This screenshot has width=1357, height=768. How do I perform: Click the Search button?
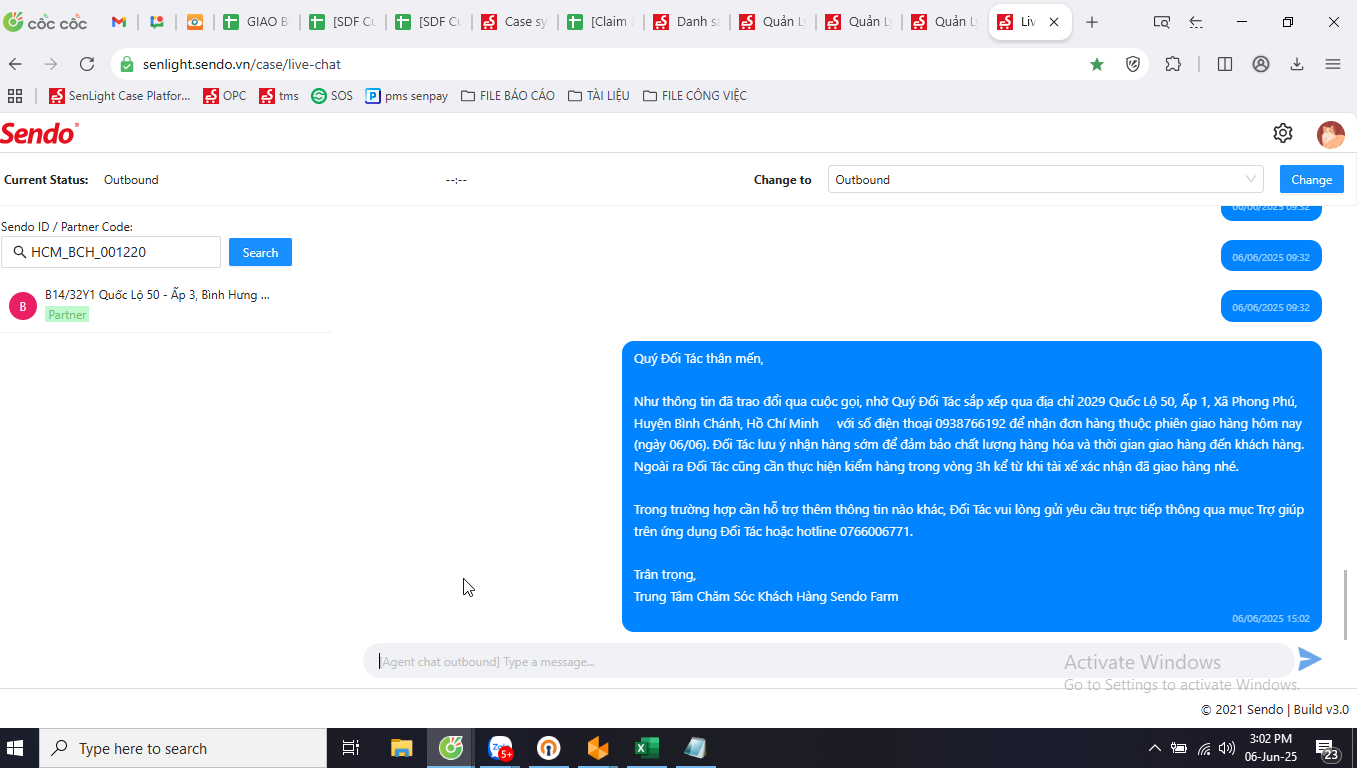[260, 252]
